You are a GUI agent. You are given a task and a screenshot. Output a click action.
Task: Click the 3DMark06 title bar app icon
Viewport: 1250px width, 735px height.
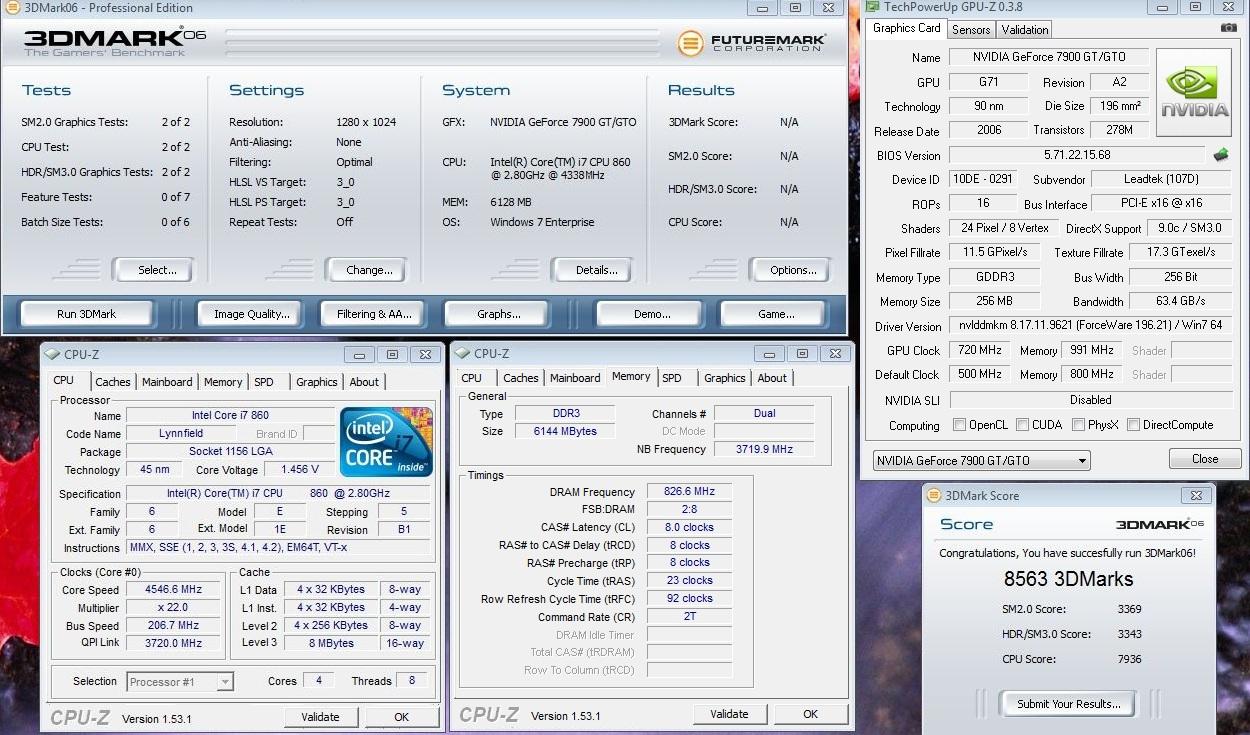coord(13,7)
